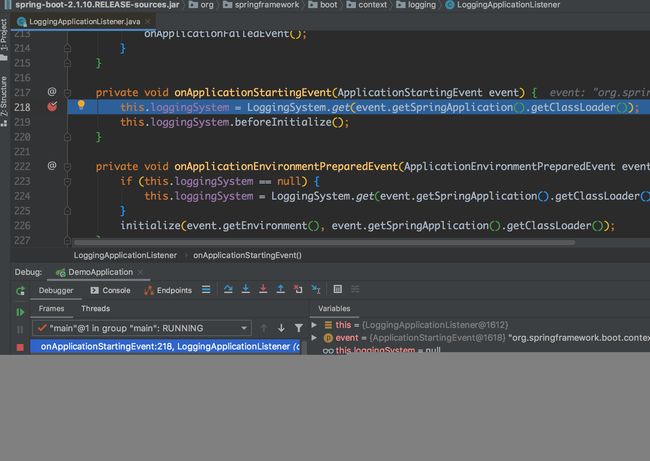The height and width of the screenshot is (461, 650).
Task: Click the show execution point icon
Action: click(x=206, y=289)
